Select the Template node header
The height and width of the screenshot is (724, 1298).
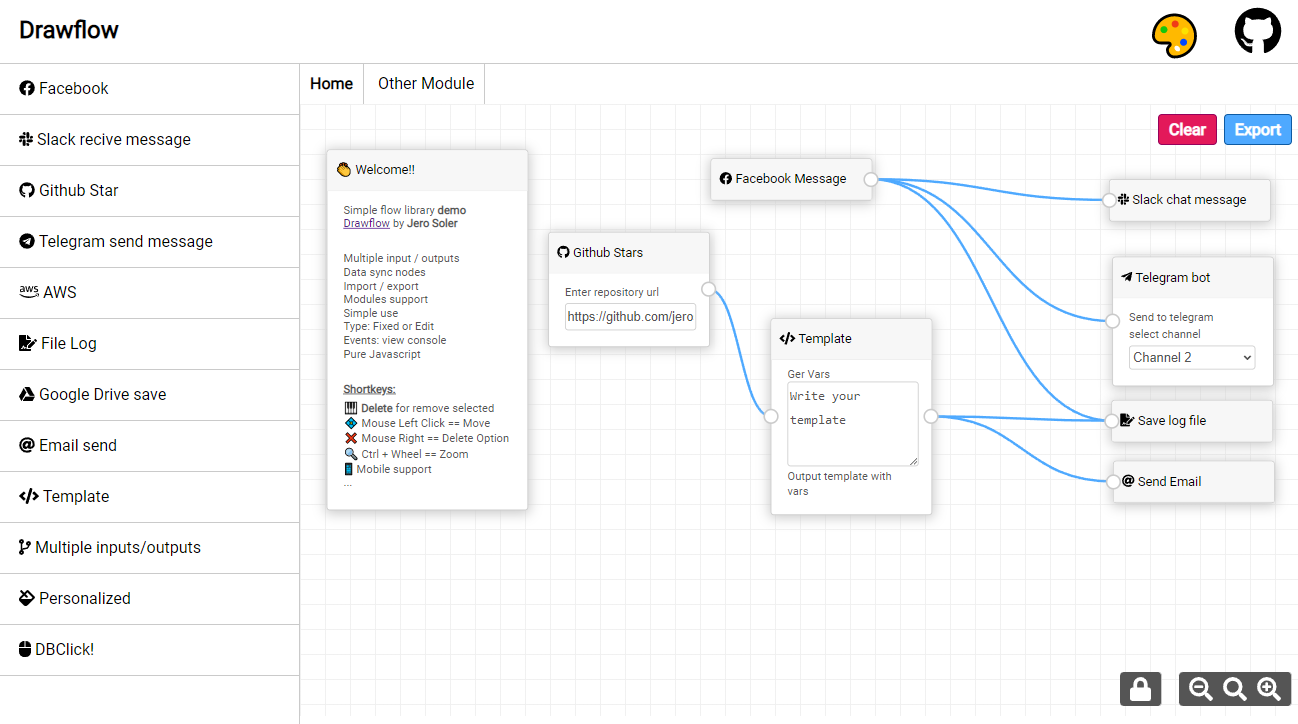click(x=851, y=339)
